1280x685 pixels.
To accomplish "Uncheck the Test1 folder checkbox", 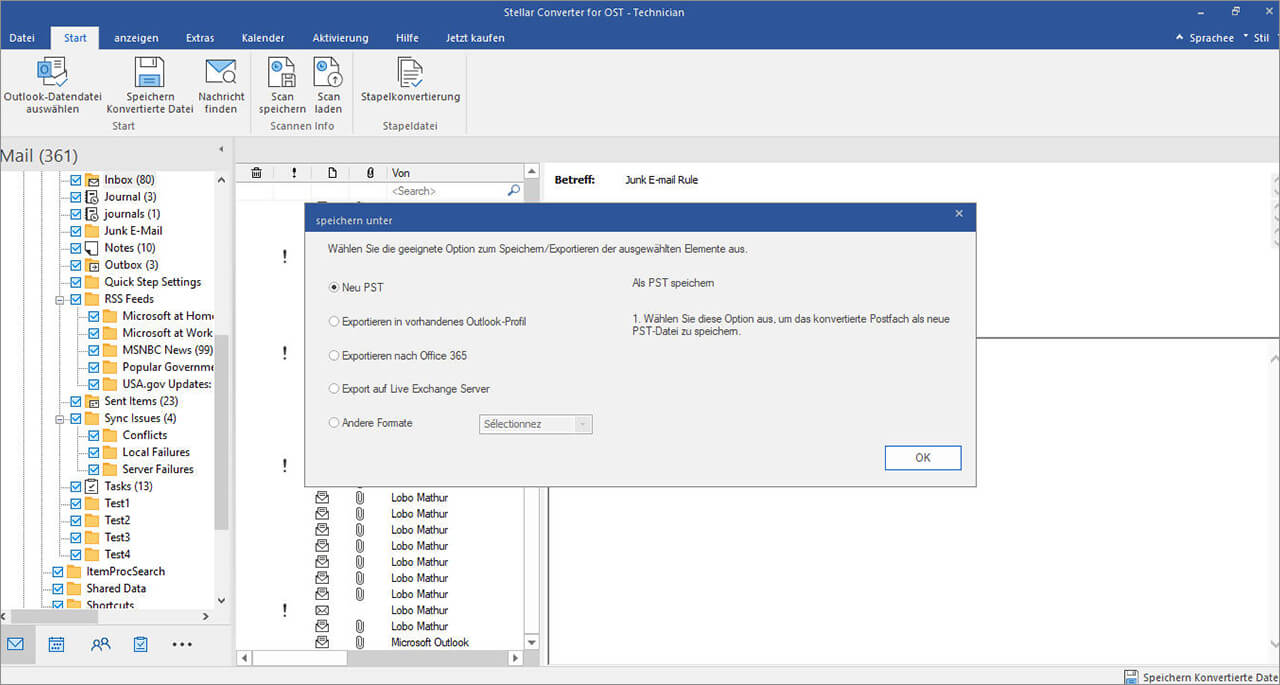I will pyautogui.click(x=75, y=503).
